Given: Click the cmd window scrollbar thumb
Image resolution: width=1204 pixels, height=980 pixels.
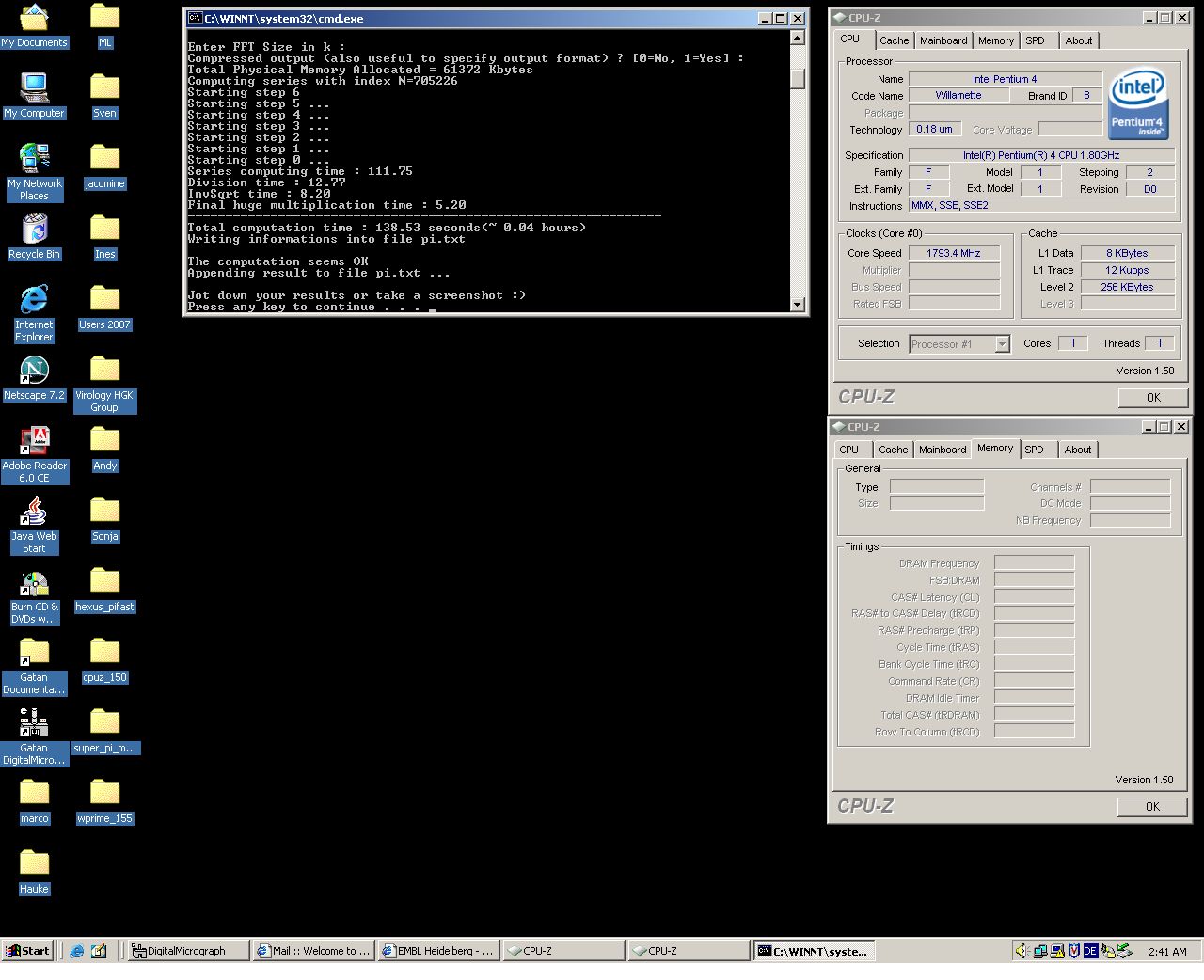Looking at the screenshot, I should click(x=798, y=79).
